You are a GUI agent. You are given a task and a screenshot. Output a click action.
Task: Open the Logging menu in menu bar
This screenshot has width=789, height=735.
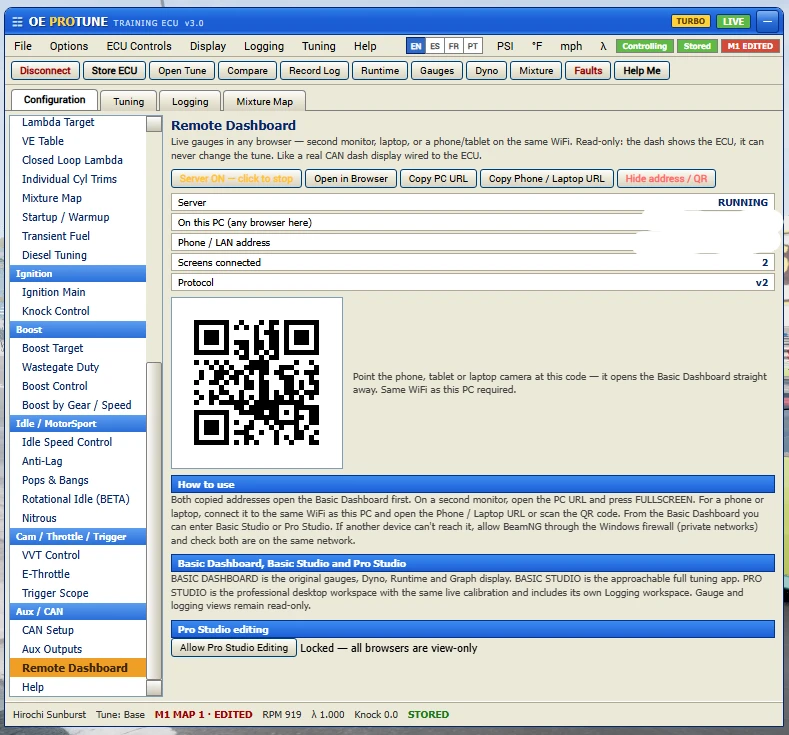tap(264, 46)
